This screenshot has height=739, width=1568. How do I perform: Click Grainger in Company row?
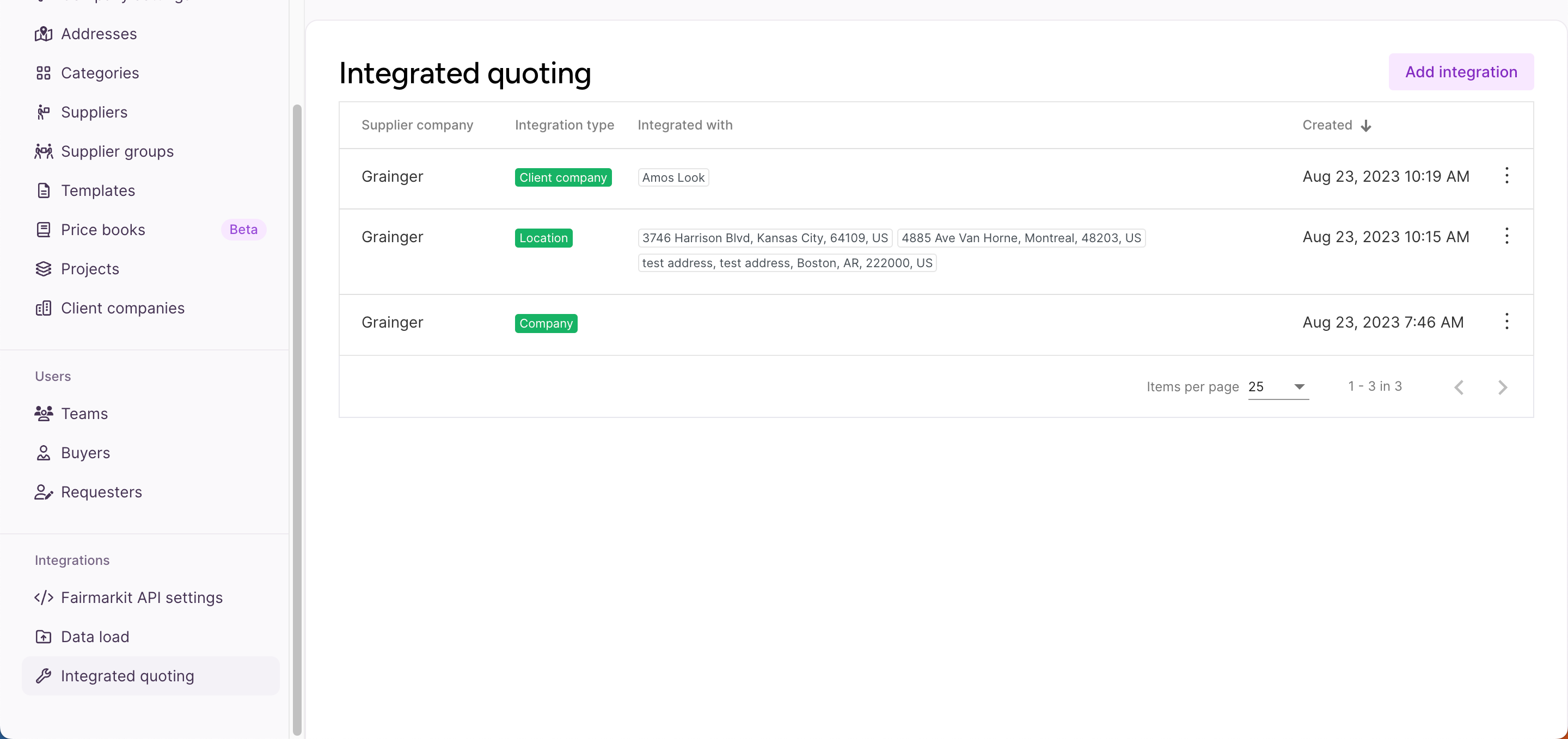(x=392, y=322)
